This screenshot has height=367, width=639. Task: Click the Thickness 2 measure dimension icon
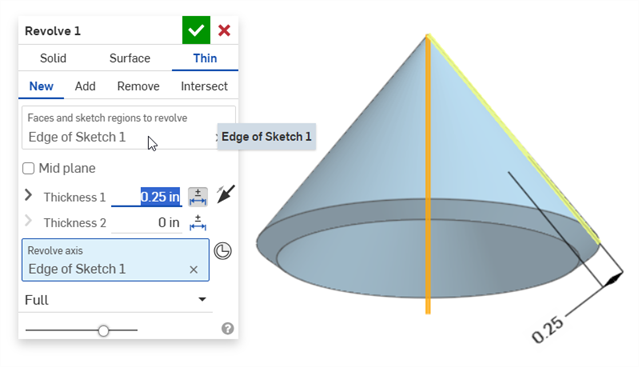198,223
